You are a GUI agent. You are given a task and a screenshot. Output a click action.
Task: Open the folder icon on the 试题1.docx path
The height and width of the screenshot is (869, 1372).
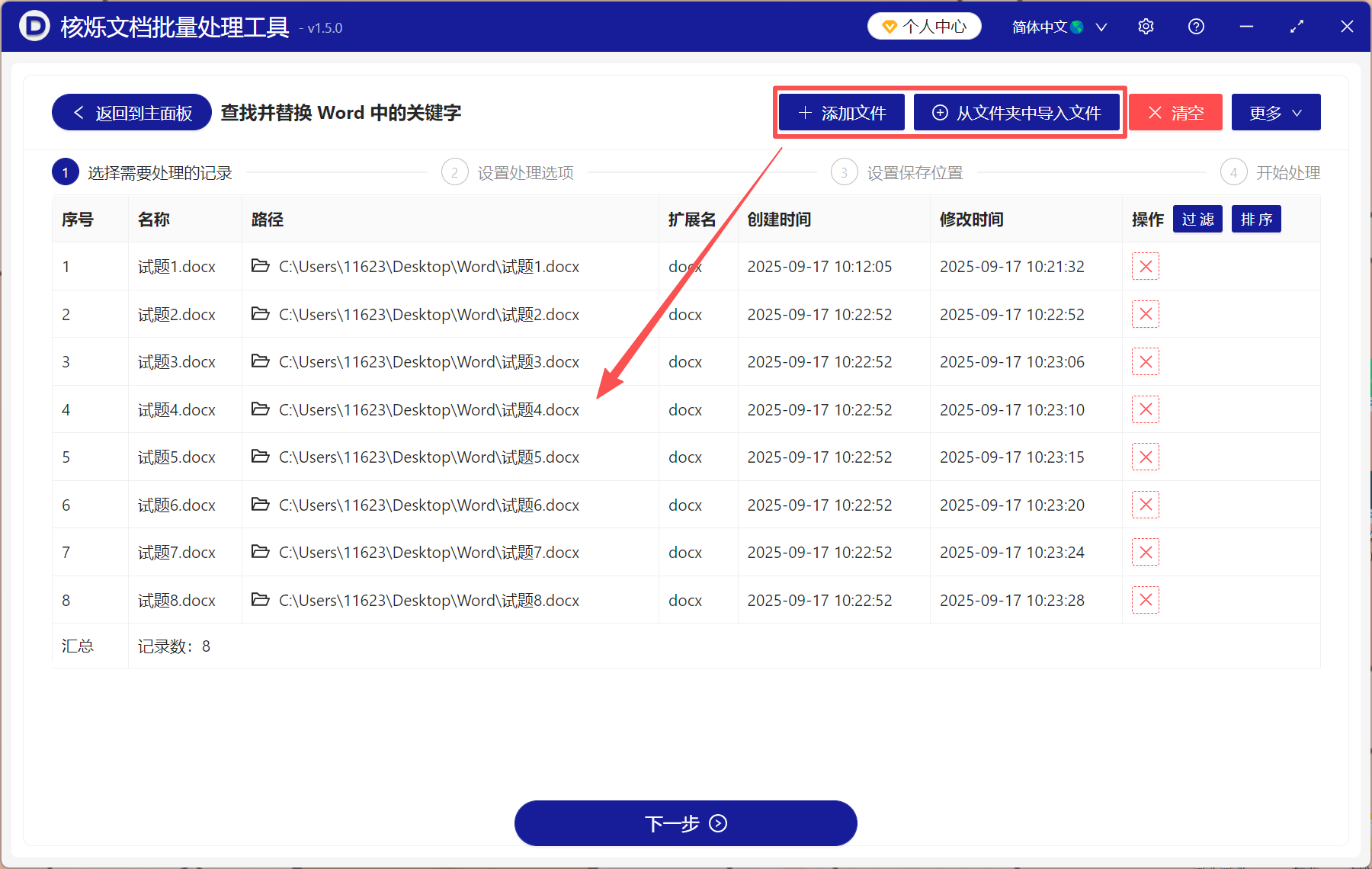click(x=260, y=266)
